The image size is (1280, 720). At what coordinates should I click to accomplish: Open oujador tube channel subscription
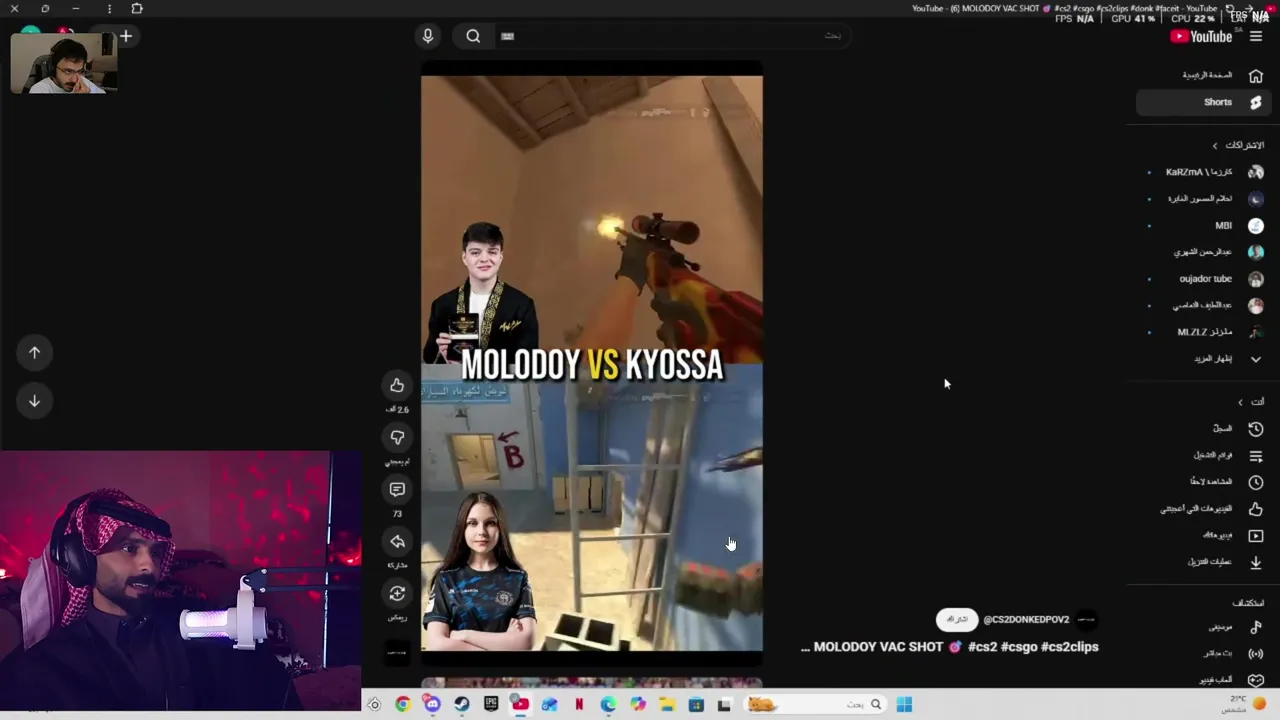1205,279
